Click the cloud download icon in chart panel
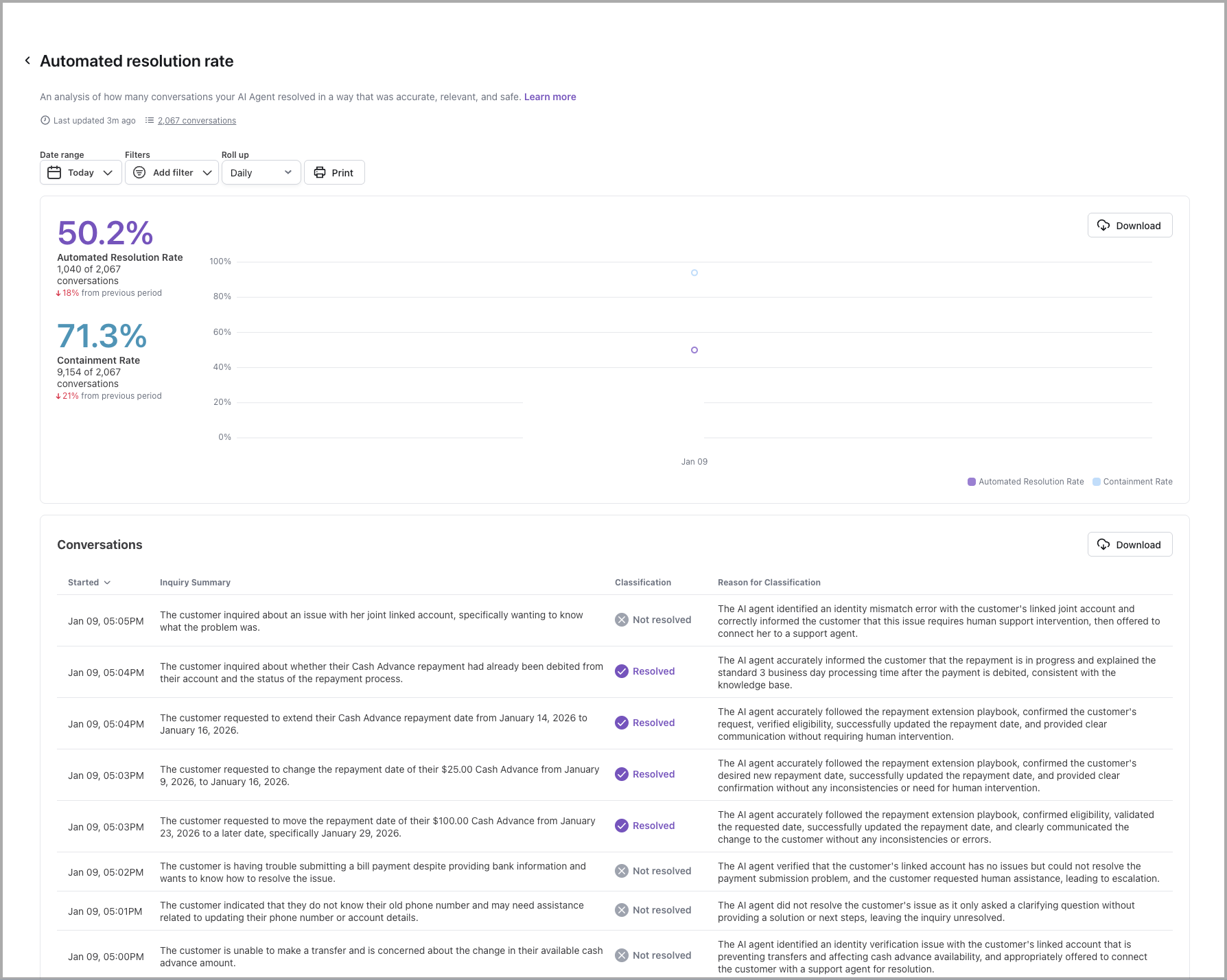The width and height of the screenshot is (1227, 980). [1103, 226]
